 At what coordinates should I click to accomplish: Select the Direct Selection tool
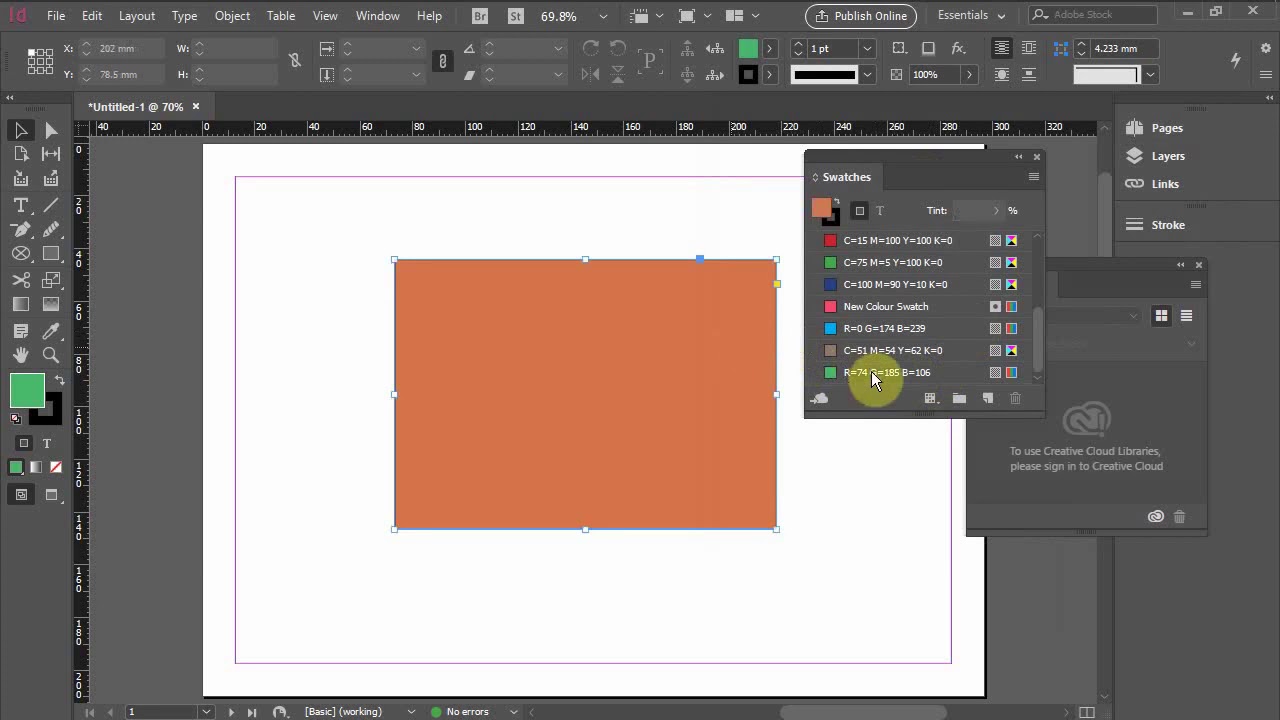tap(51, 130)
